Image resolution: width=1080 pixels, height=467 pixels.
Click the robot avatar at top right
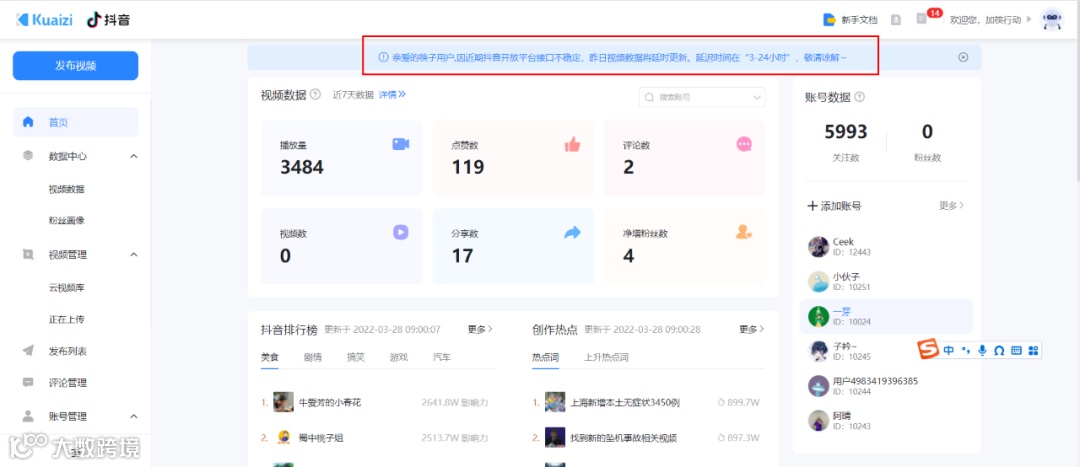(x=1052, y=19)
